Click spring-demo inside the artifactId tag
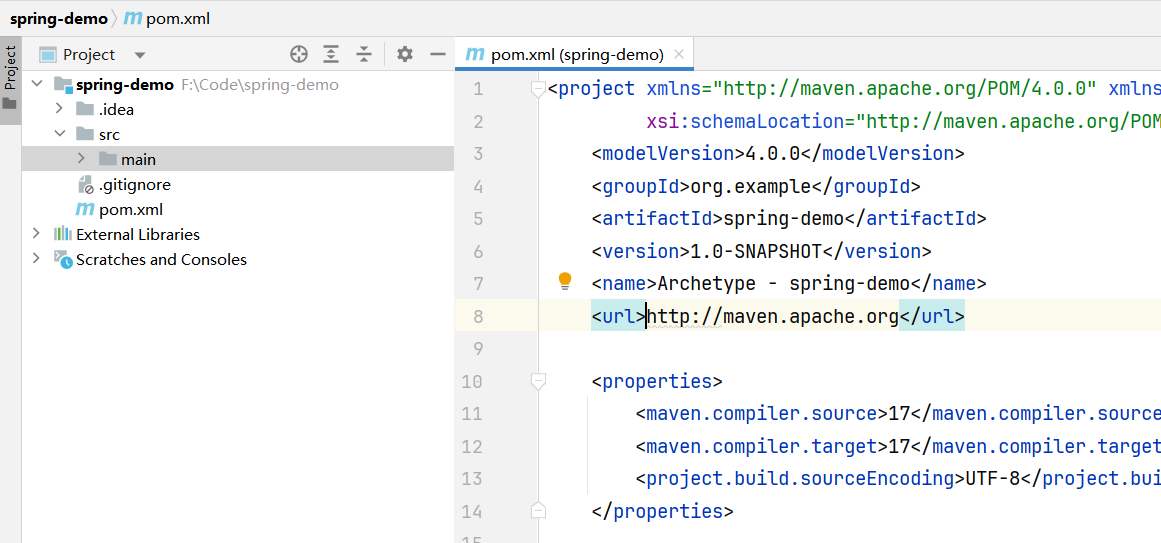The width and height of the screenshot is (1161, 543). pyautogui.click(x=783, y=219)
